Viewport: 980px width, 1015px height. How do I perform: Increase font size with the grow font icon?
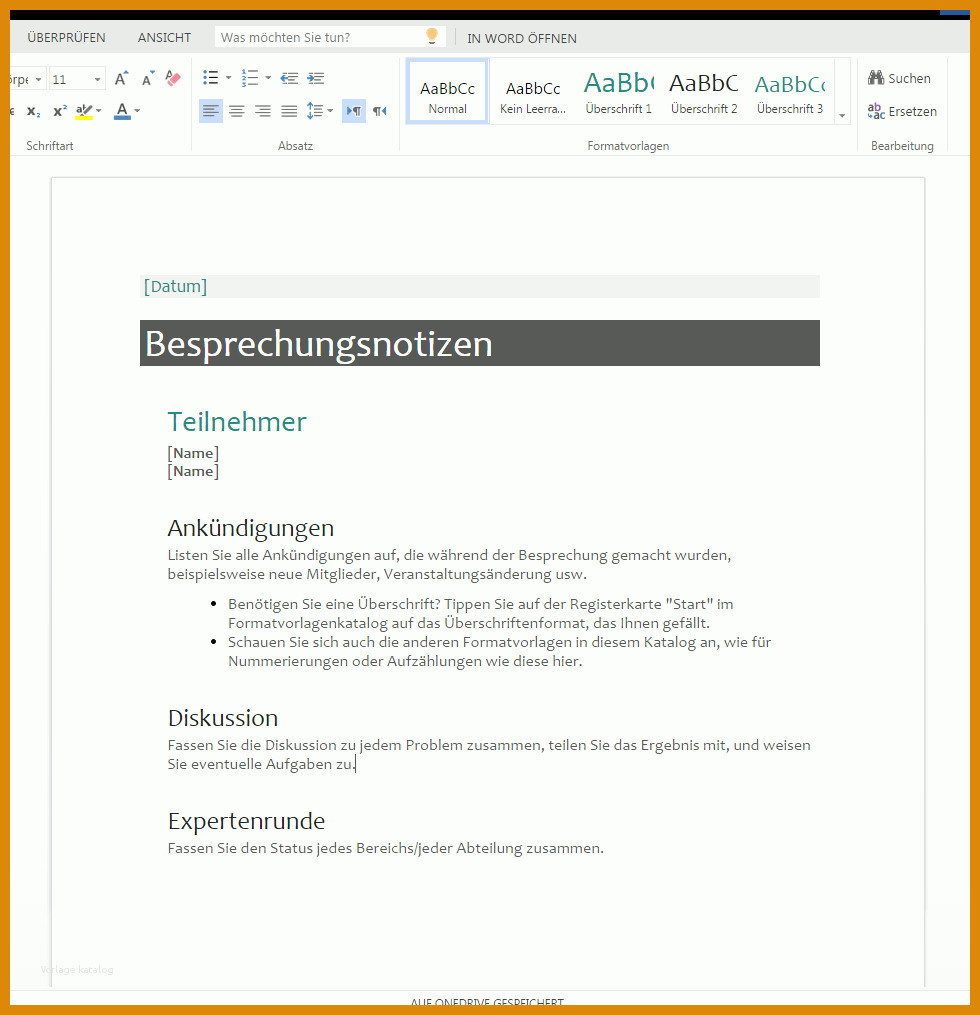pos(121,78)
